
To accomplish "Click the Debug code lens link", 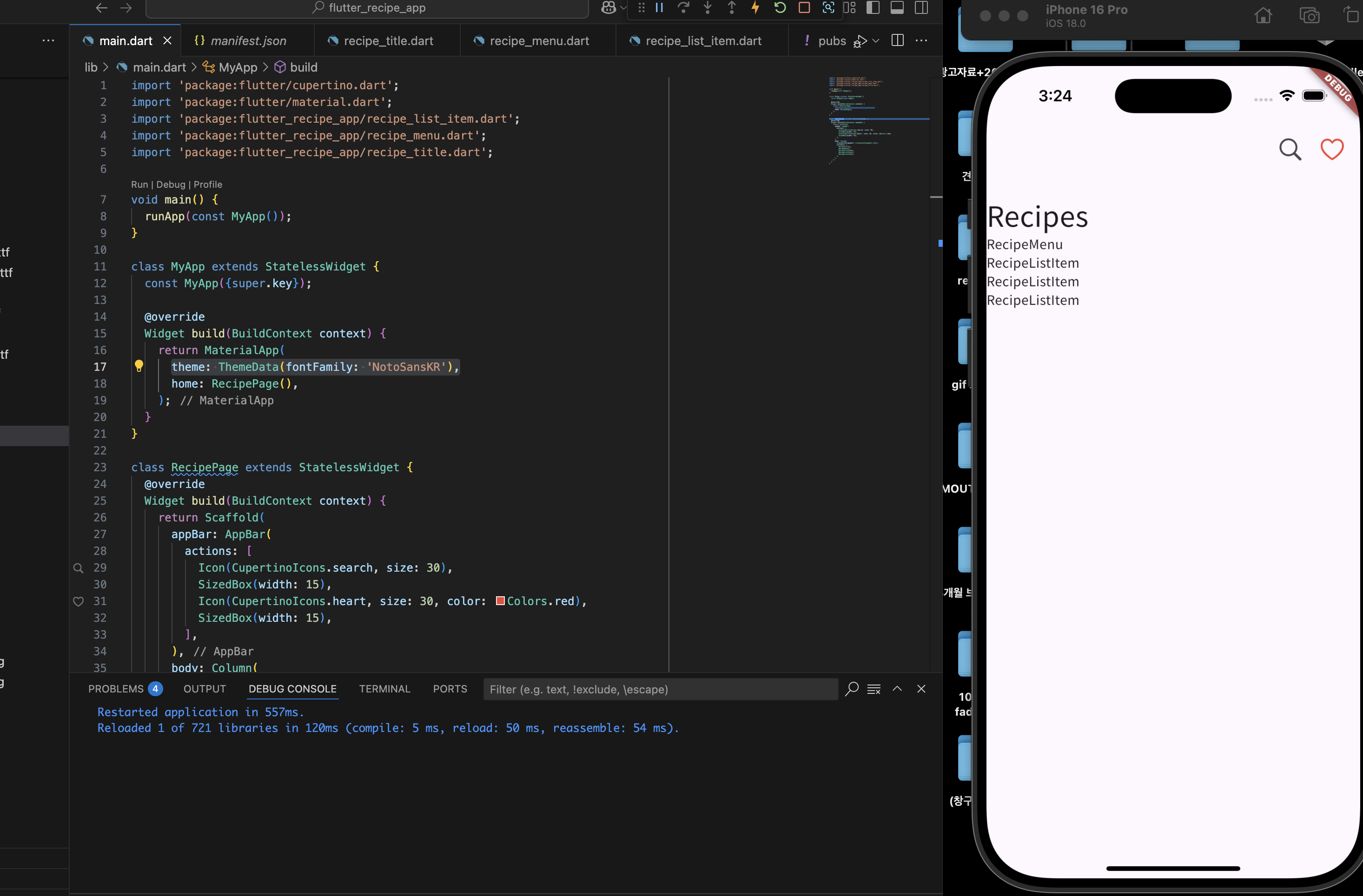I will 171,184.
